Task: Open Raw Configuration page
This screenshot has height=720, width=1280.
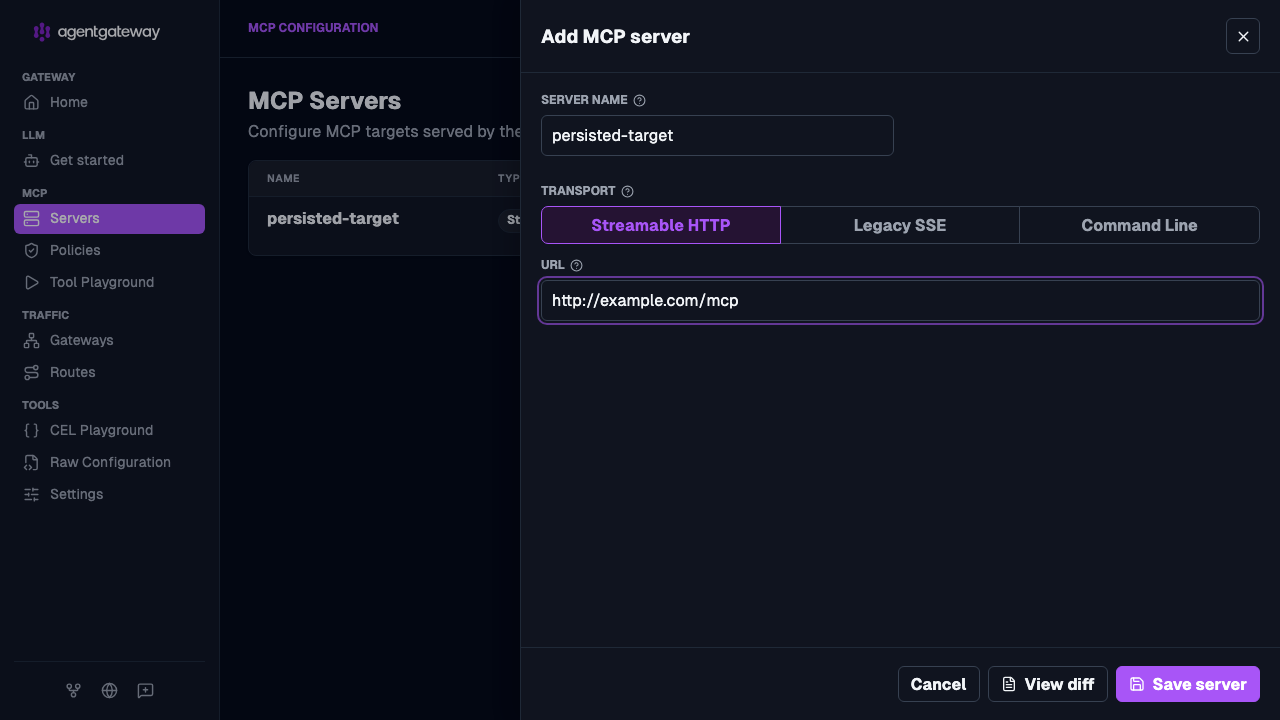Action: point(109,462)
